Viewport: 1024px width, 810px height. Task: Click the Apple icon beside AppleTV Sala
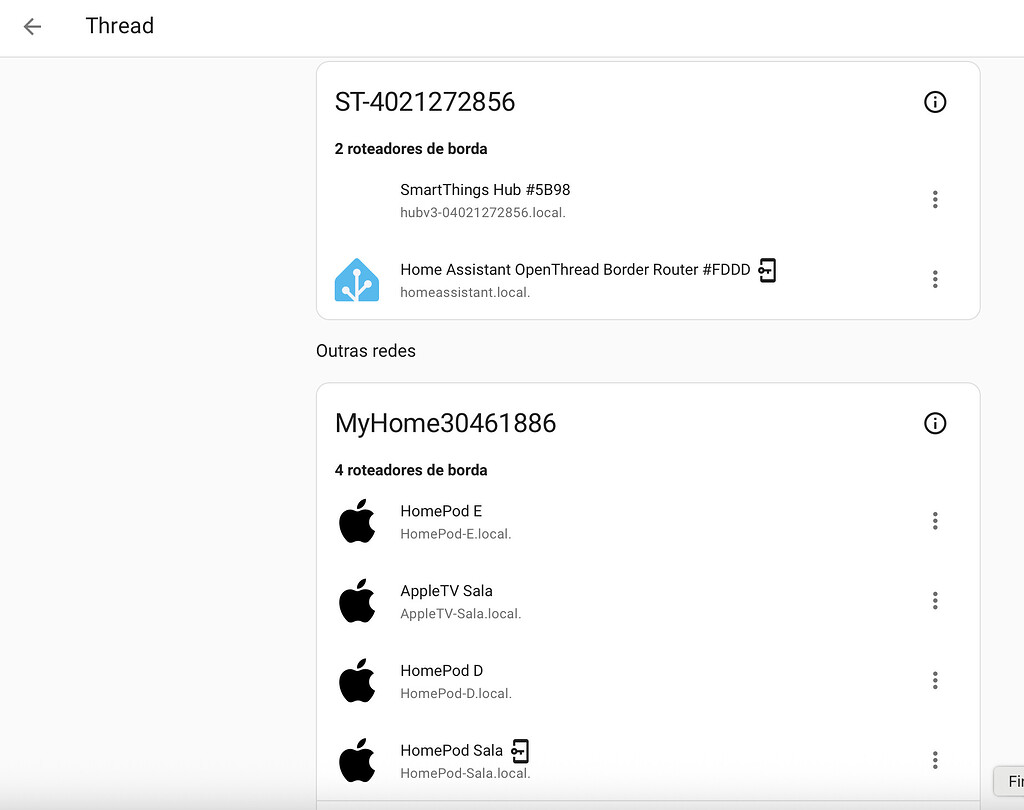[x=357, y=601]
